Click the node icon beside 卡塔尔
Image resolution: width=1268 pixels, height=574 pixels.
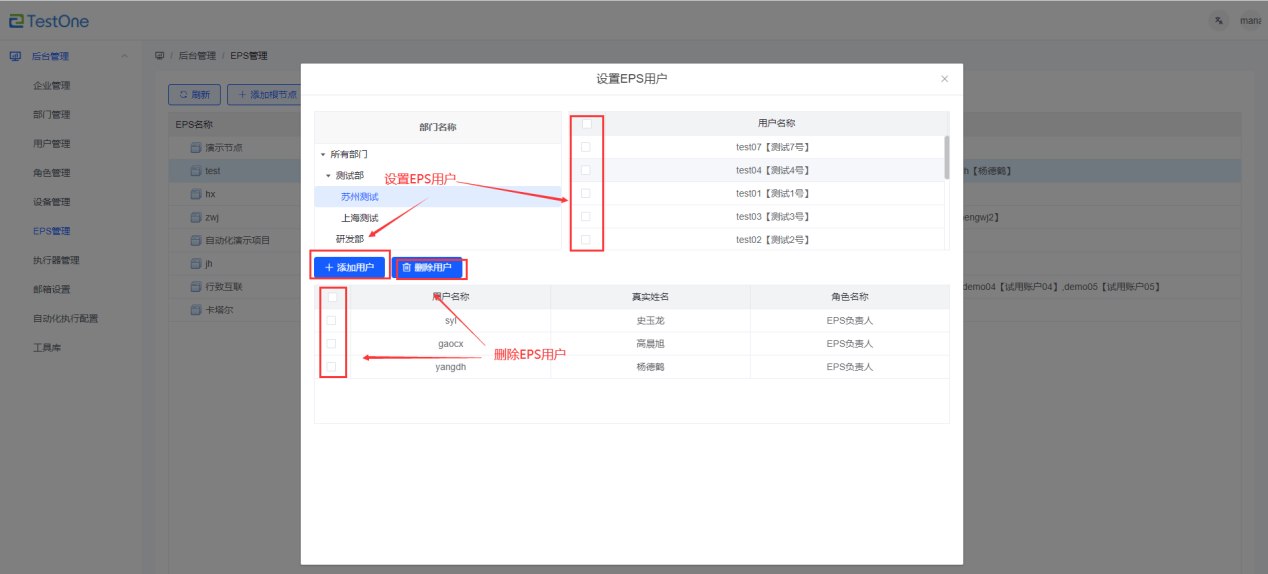tap(196, 310)
